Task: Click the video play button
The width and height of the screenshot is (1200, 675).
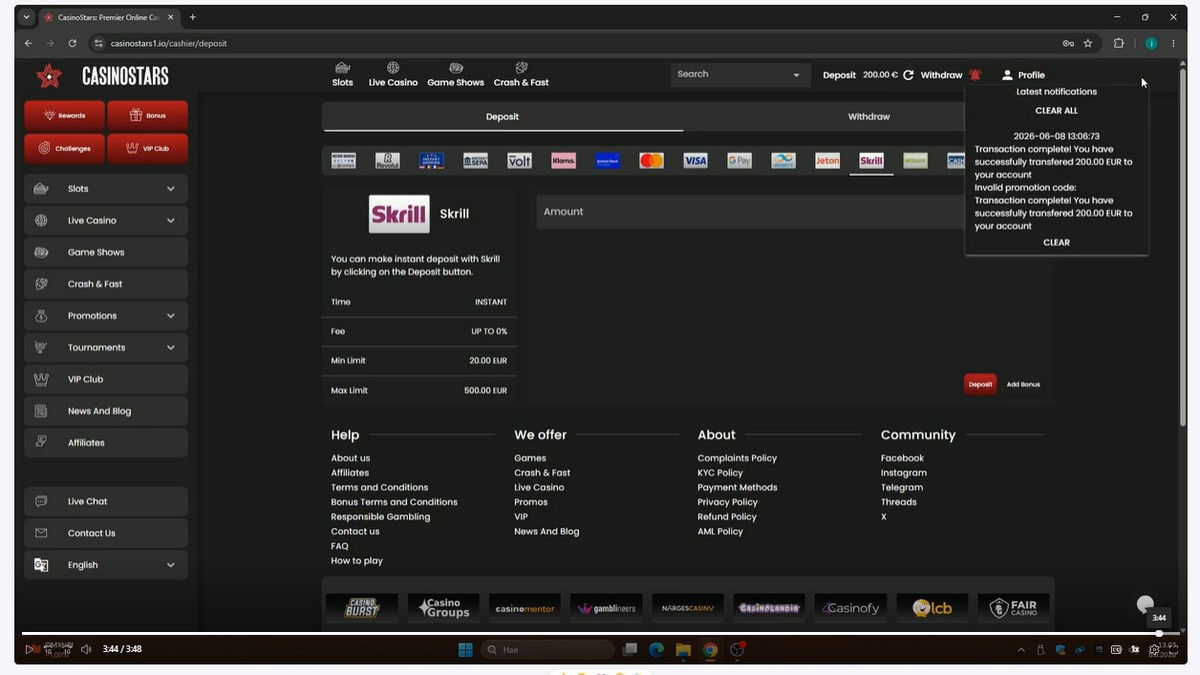Action: [x=29, y=649]
